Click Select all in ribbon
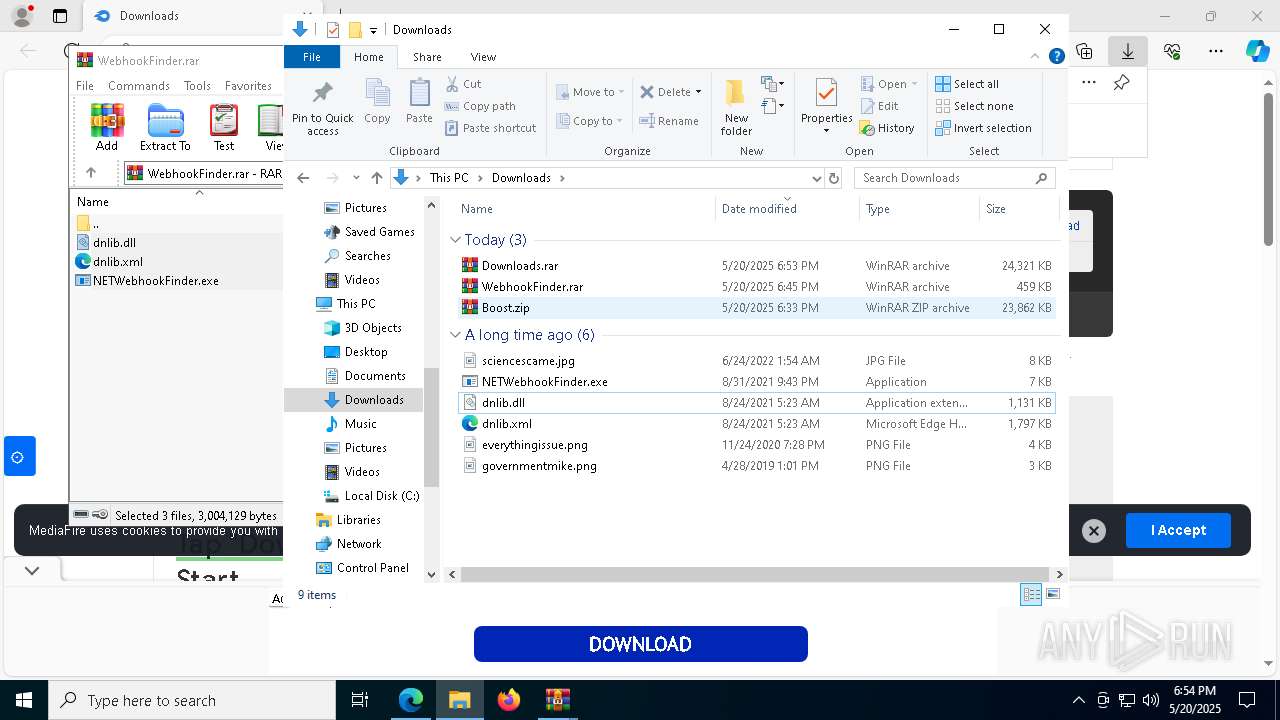Screen dimensions: 1280x720 tap(967, 84)
